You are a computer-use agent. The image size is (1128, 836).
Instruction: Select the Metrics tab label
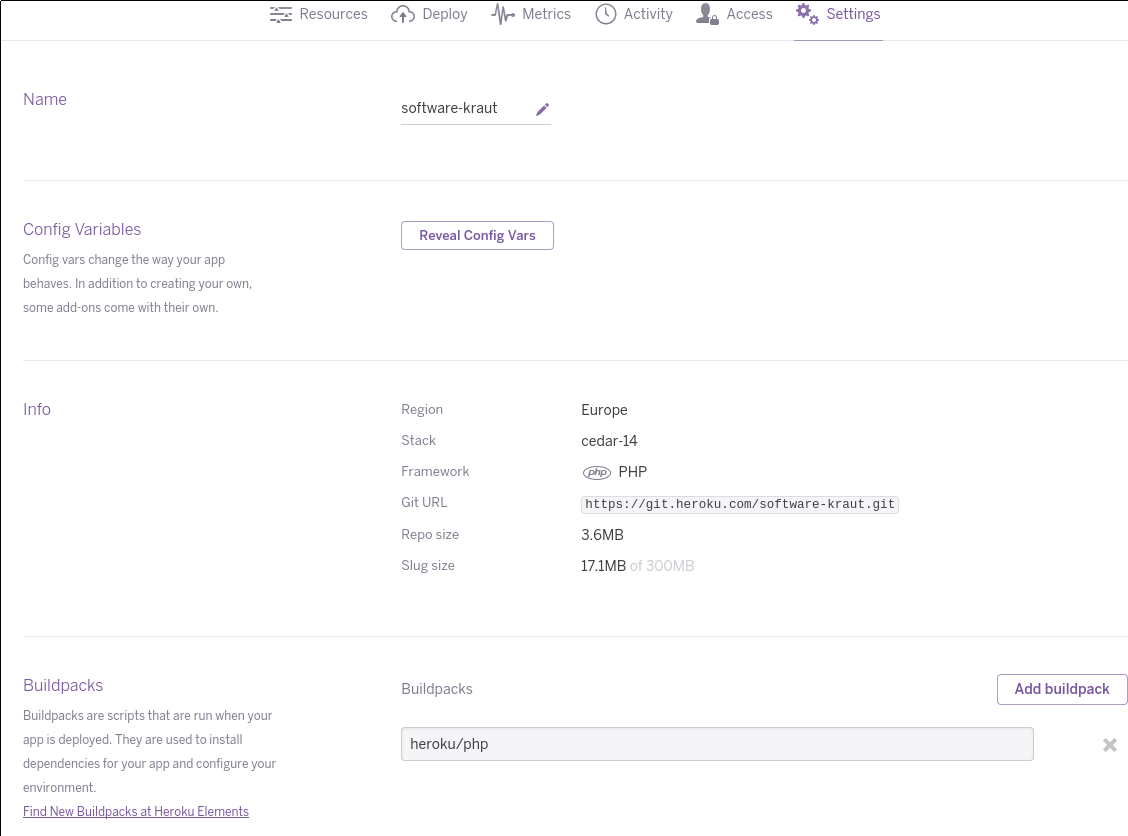pyautogui.click(x=546, y=14)
